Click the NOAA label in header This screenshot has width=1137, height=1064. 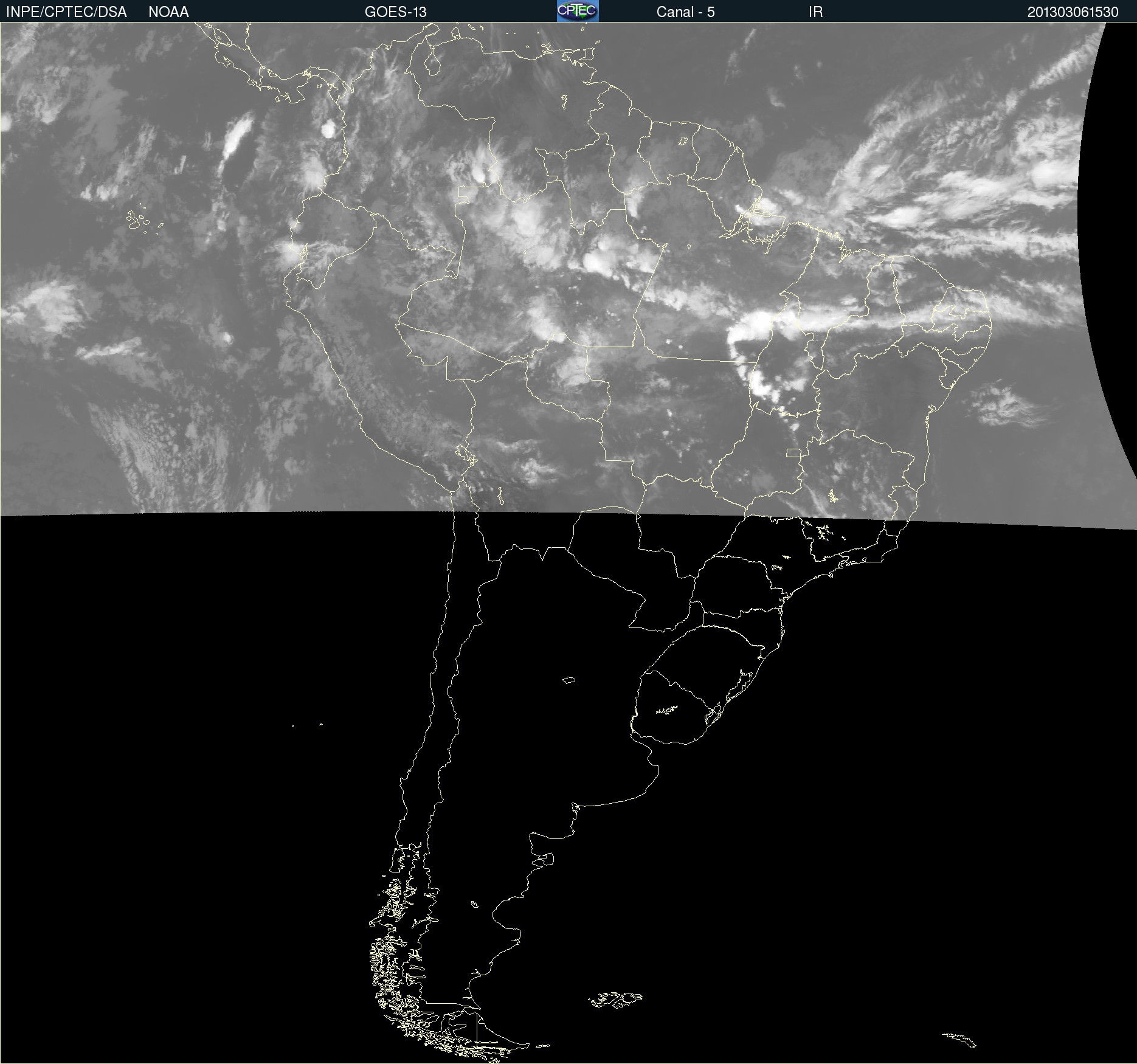(168, 12)
